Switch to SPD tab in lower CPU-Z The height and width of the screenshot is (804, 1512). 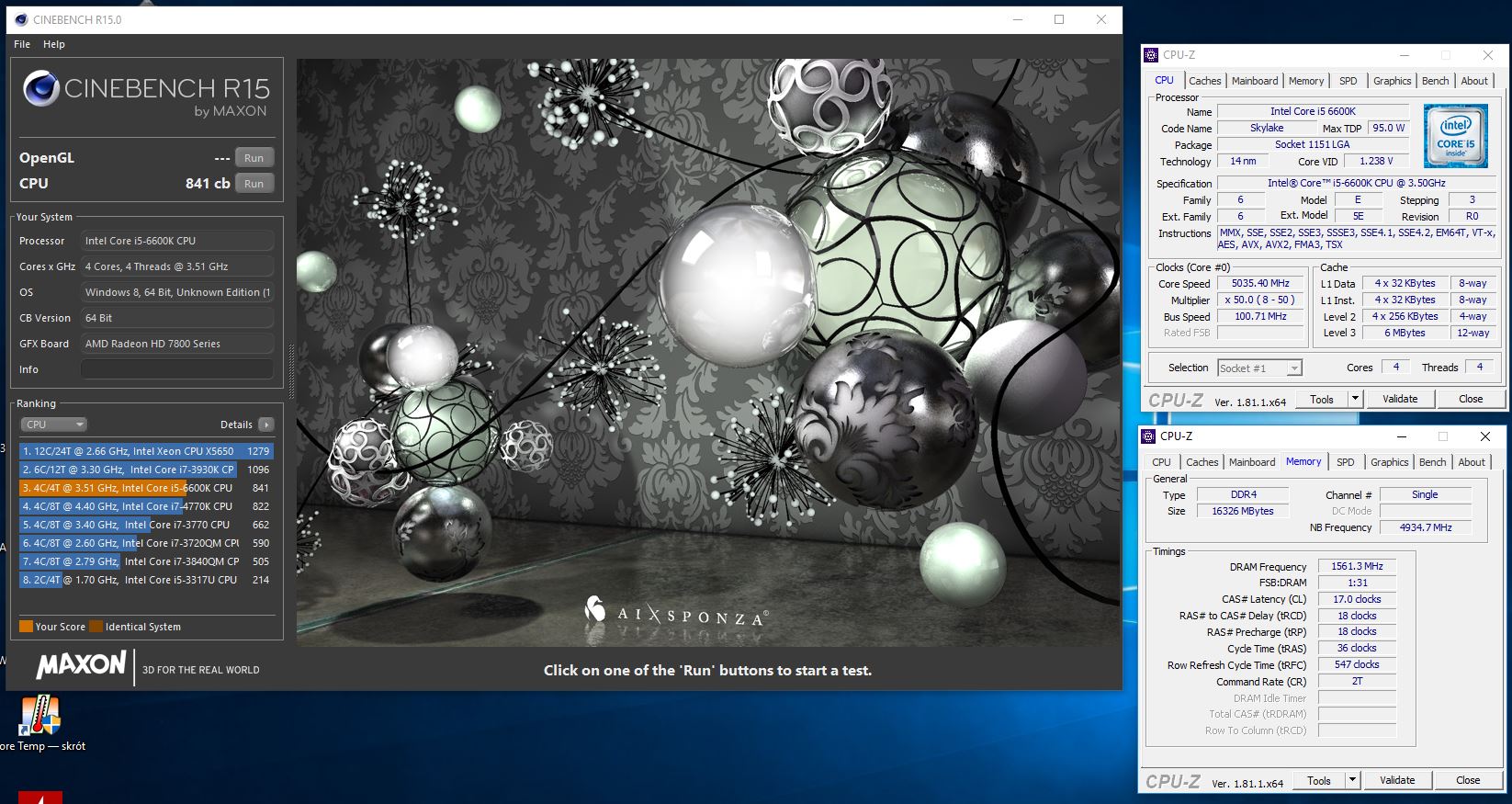pos(1345,462)
